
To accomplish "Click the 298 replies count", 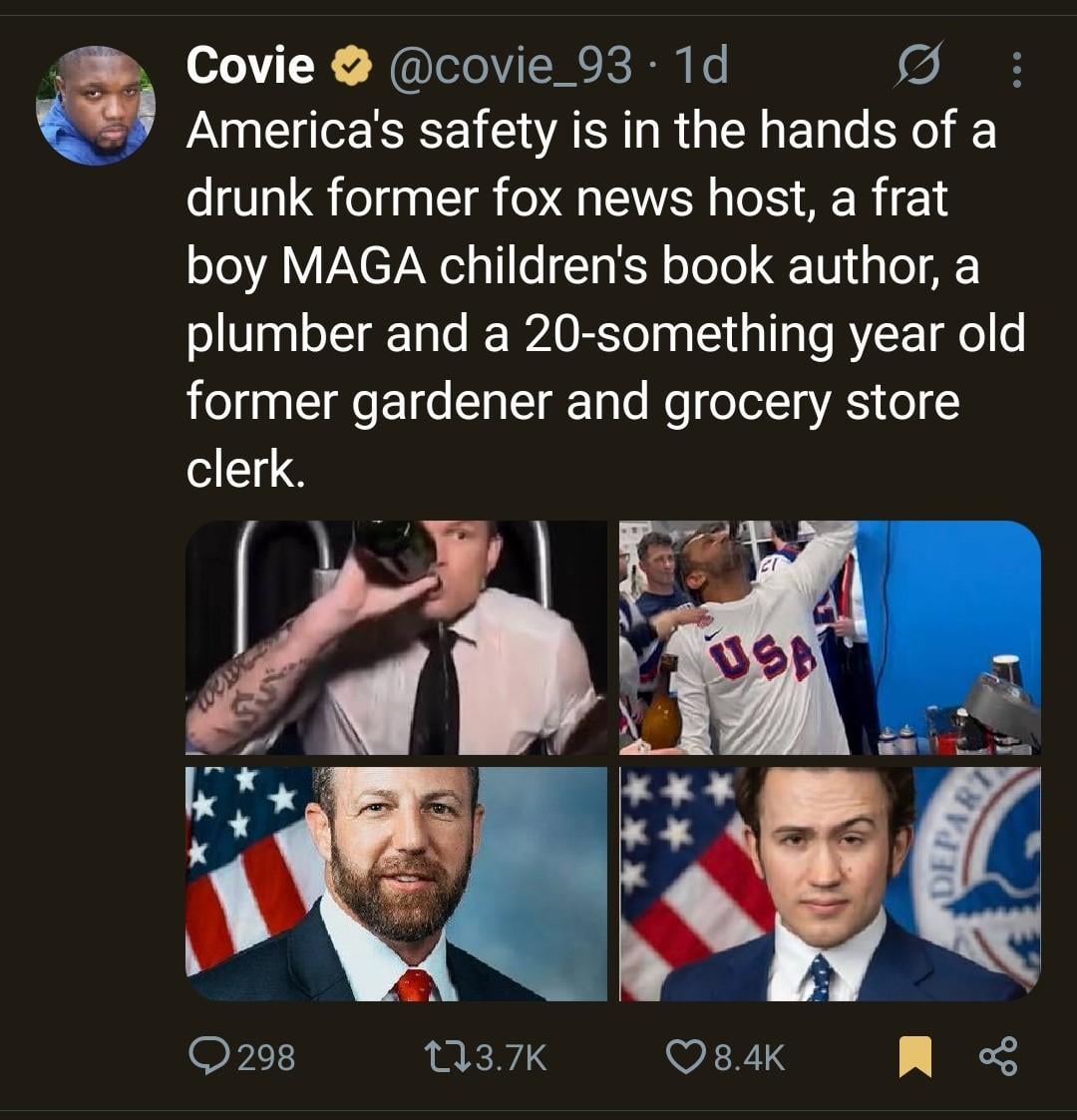I will (x=266, y=1057).
